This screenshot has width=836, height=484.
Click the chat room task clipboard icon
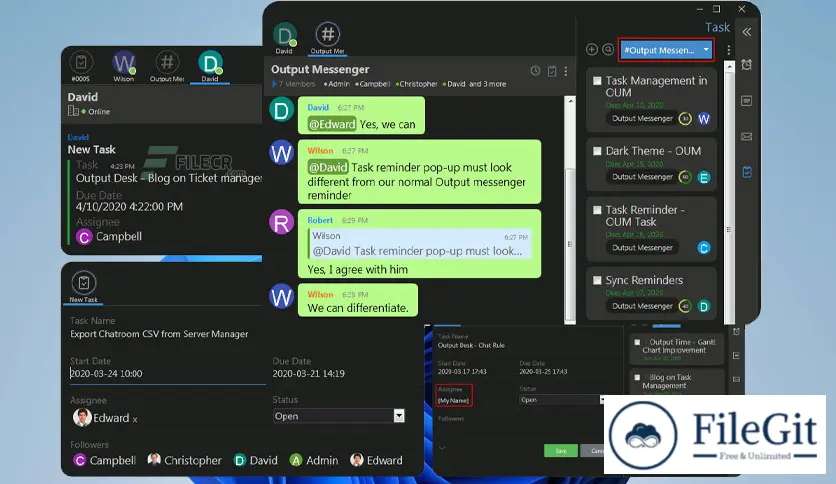click(x=551, y=71)
